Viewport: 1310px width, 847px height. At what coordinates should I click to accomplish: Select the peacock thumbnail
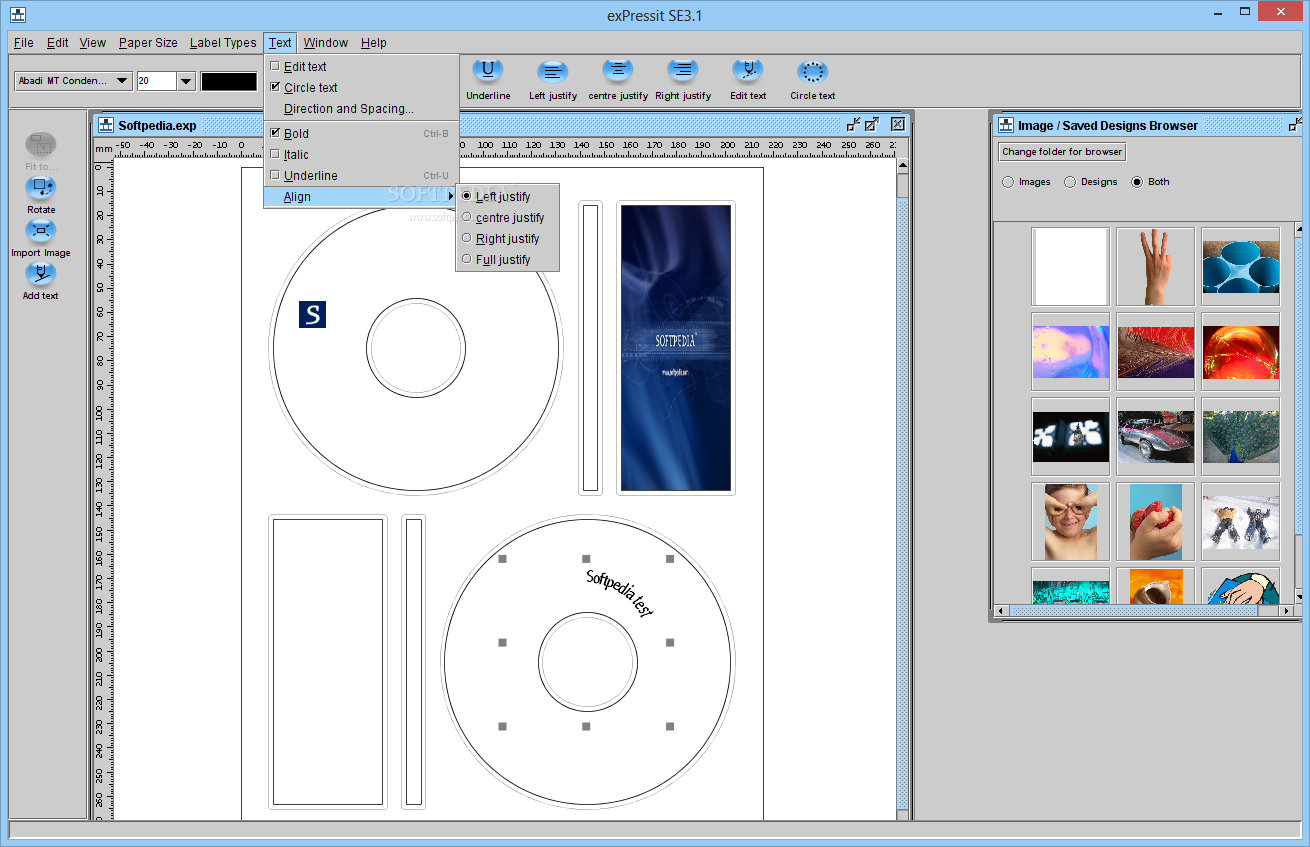[1240, 436]
